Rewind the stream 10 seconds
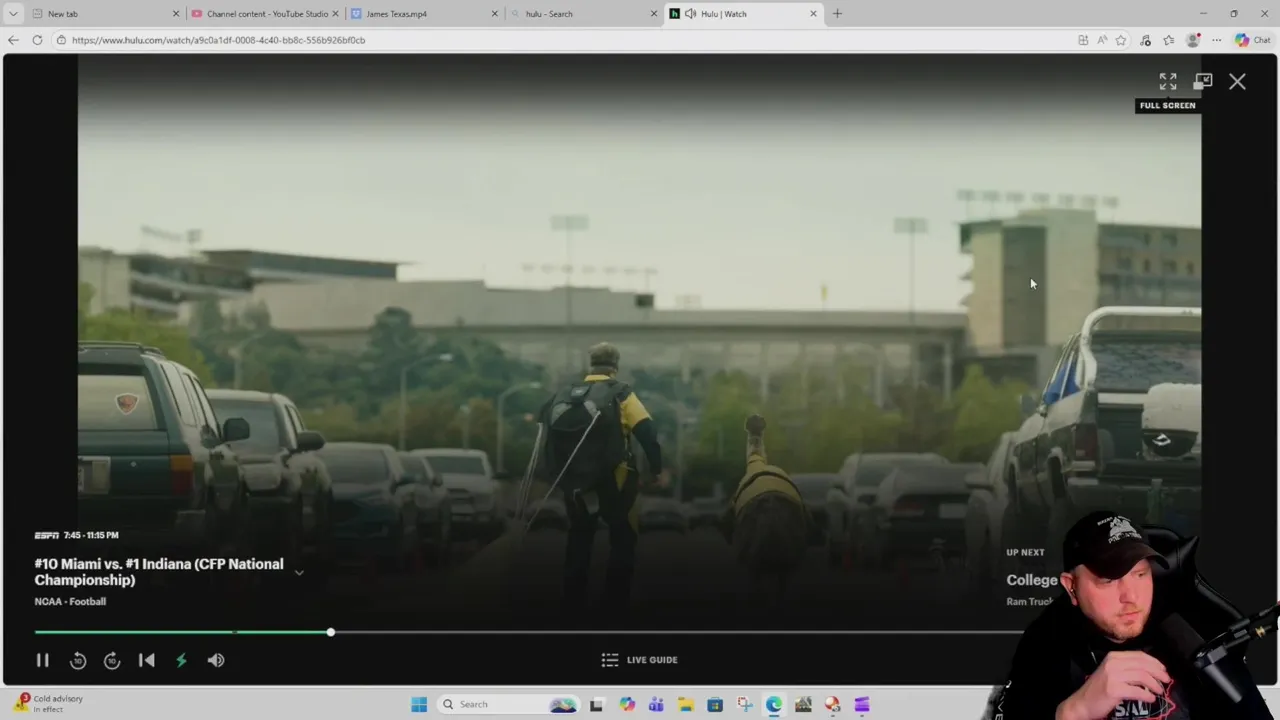This screenshot has height=720, width=1280. click(78, 660)
